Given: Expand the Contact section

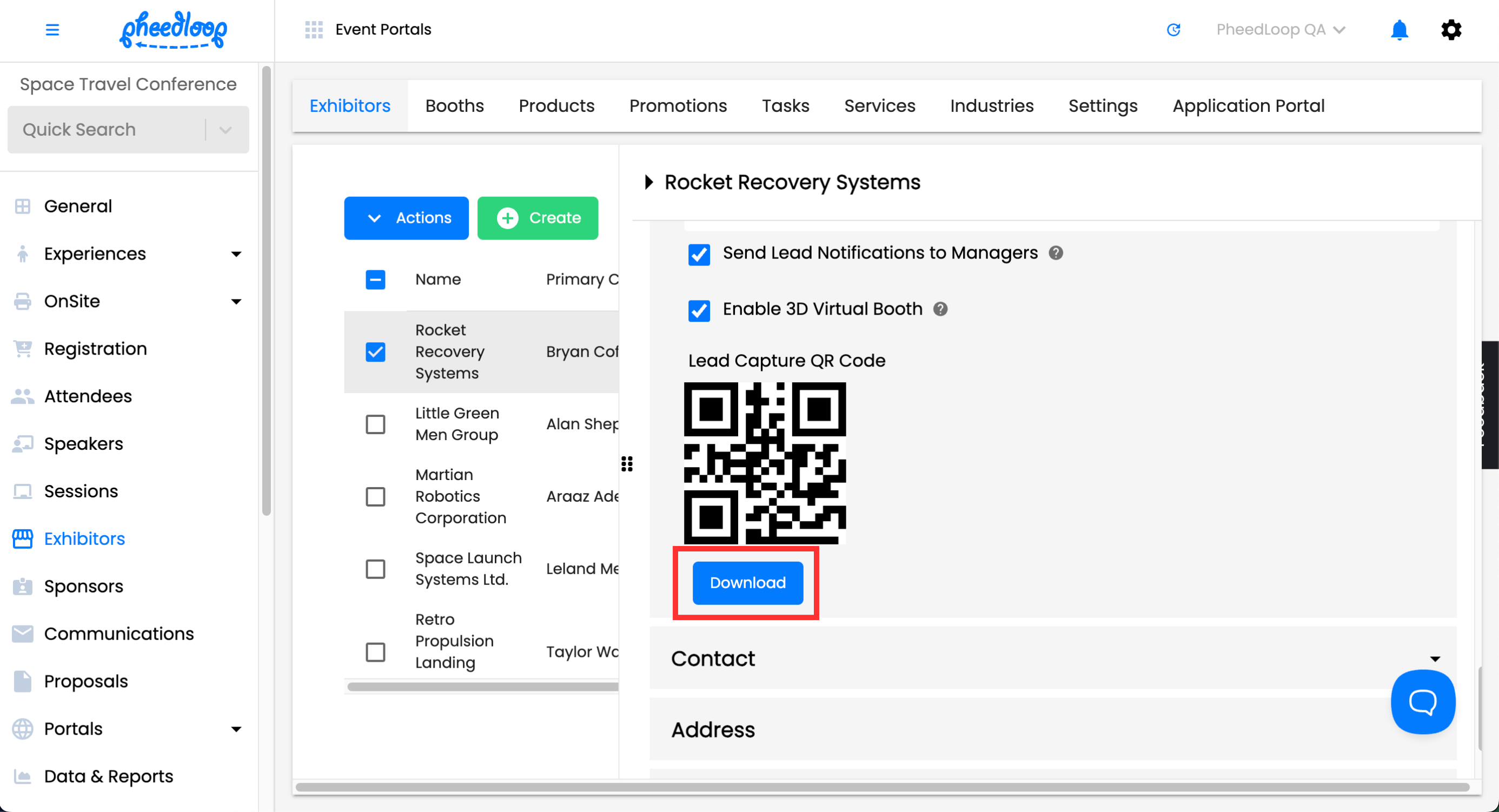Looking at the screenshot, I should point(1053,658).
